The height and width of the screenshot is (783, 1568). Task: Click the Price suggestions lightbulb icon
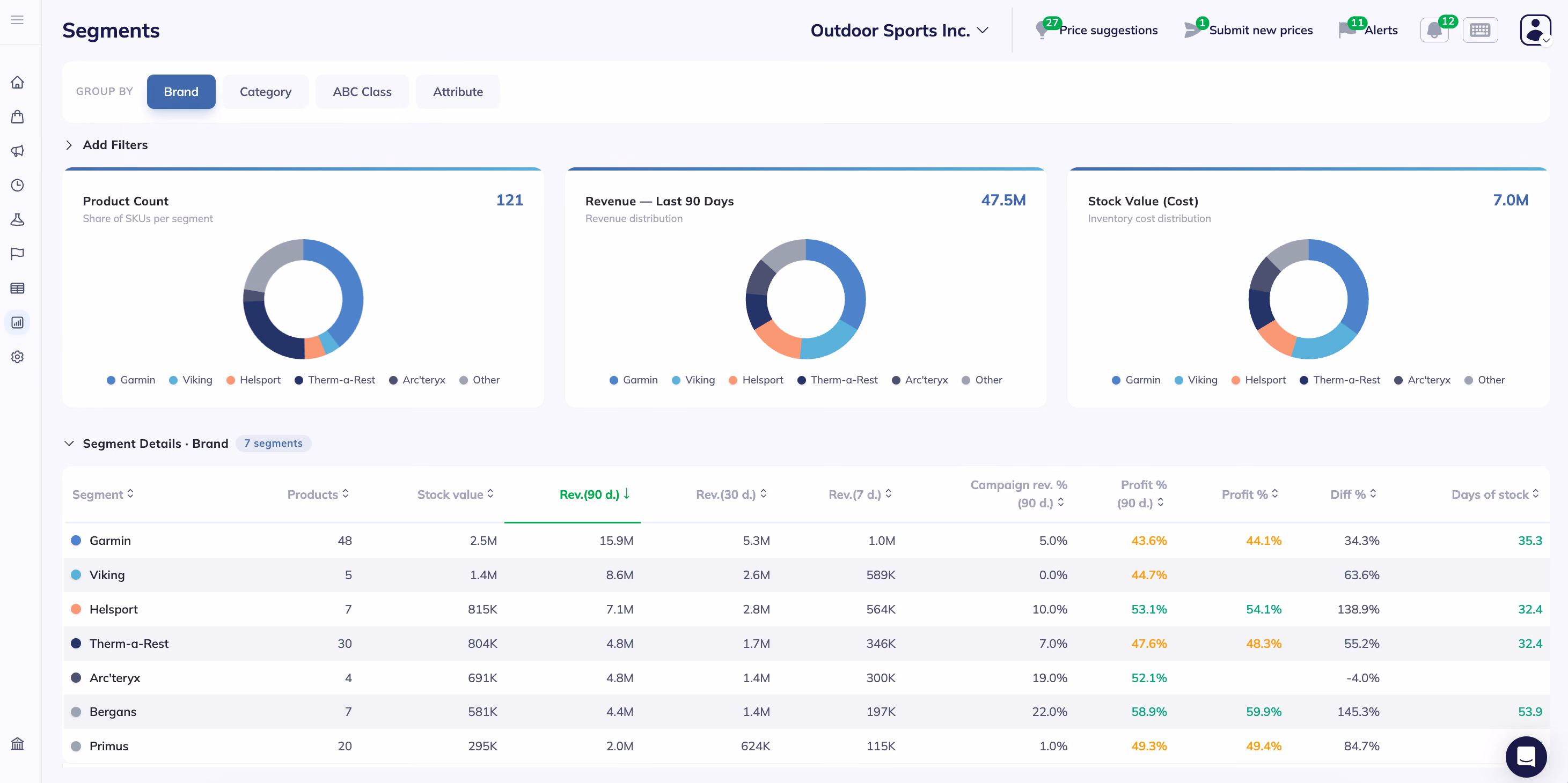click(x=1043, y=30)
